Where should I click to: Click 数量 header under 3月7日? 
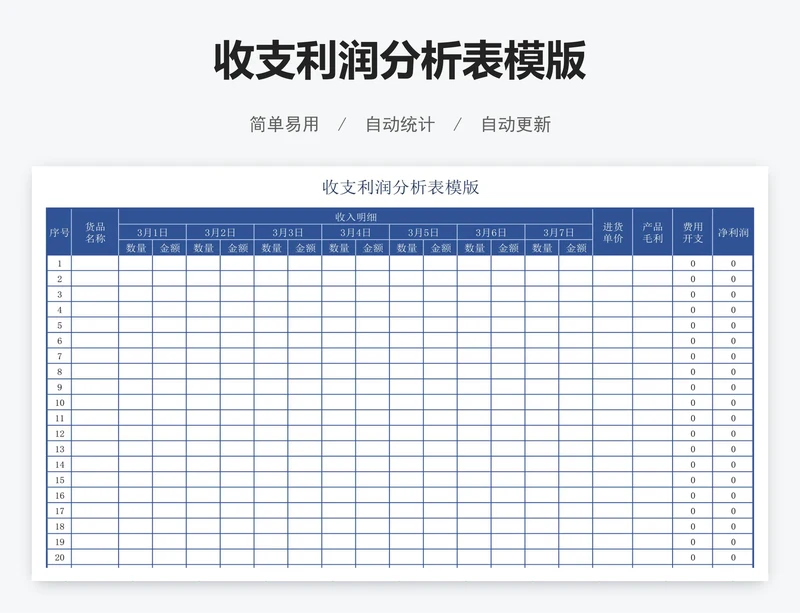pos(542,248)
